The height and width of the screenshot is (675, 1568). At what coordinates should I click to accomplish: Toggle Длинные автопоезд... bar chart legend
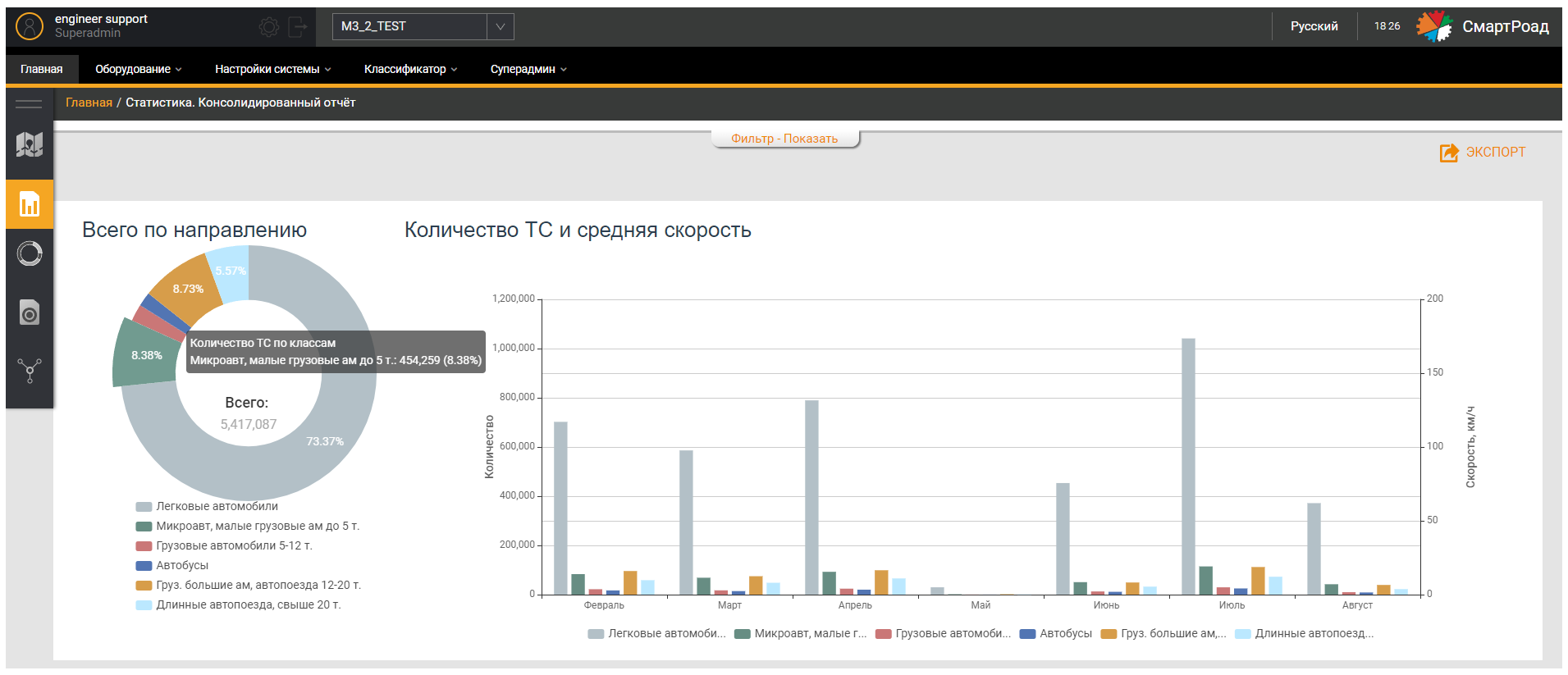click(x=1305, y=634)
